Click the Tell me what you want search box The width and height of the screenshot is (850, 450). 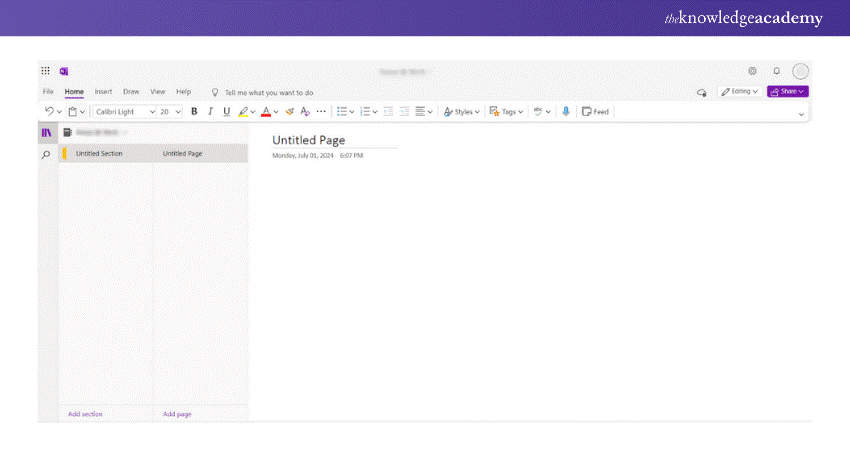(x=268, y=92)
